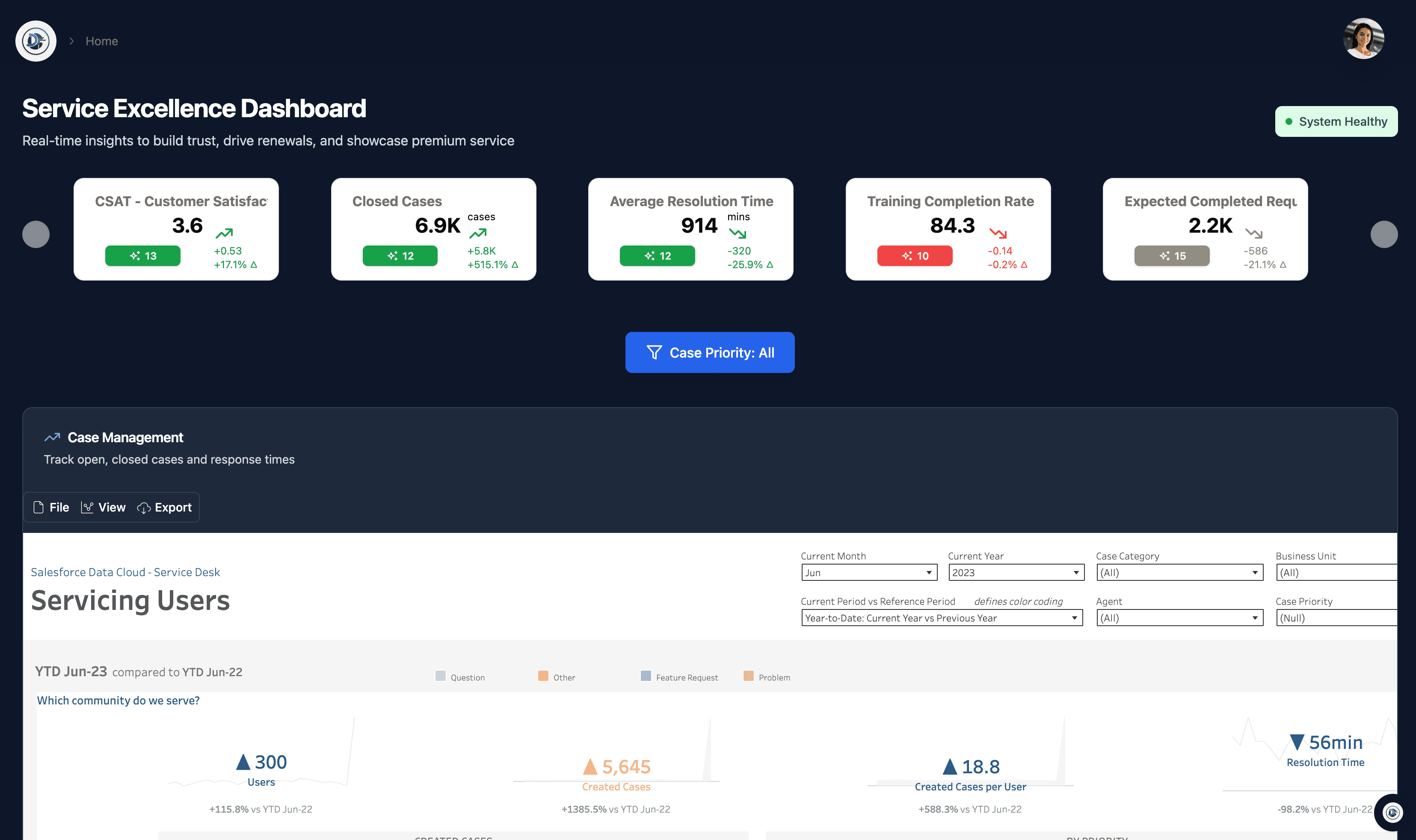This screenshot has height=840, width=1416.
Task: Click the Case Priority: All filter button
Action: 710,352
